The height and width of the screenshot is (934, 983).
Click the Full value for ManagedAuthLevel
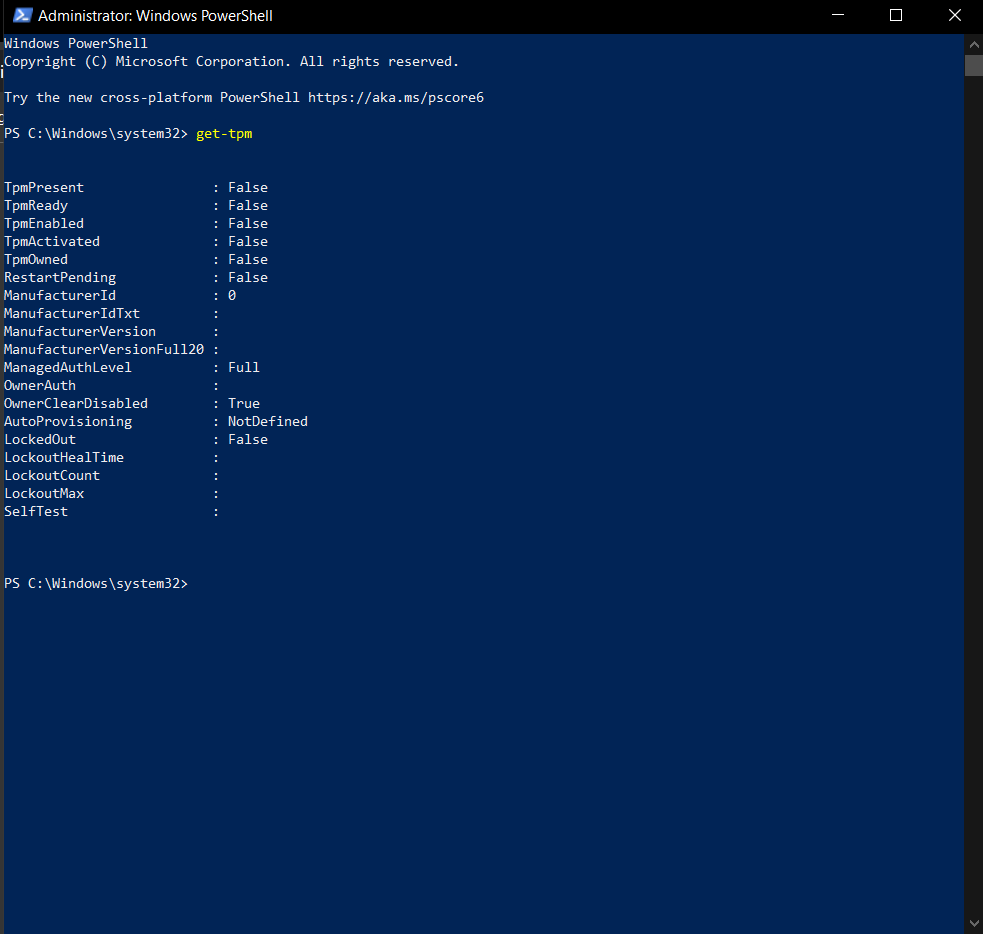(x=244, y=367)
